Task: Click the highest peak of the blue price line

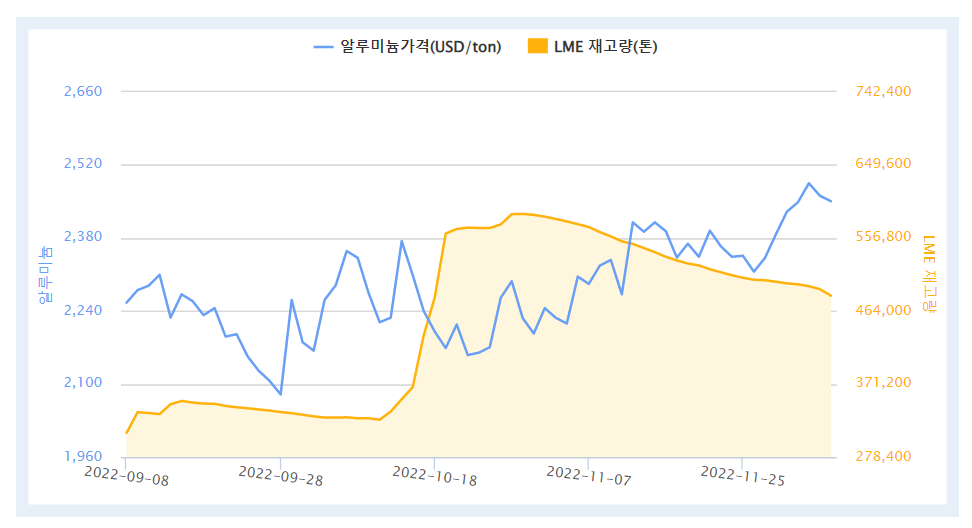Action: (808, 183)
